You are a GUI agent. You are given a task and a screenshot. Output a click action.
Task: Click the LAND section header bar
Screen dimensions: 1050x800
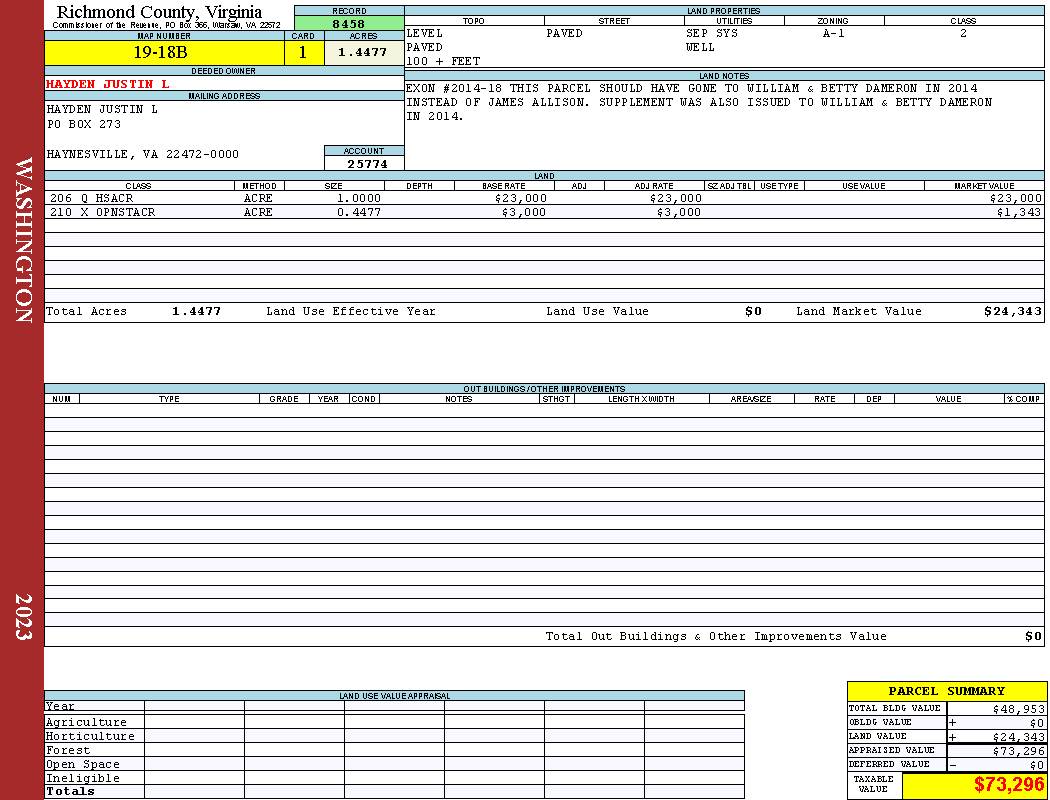point(544,176)
